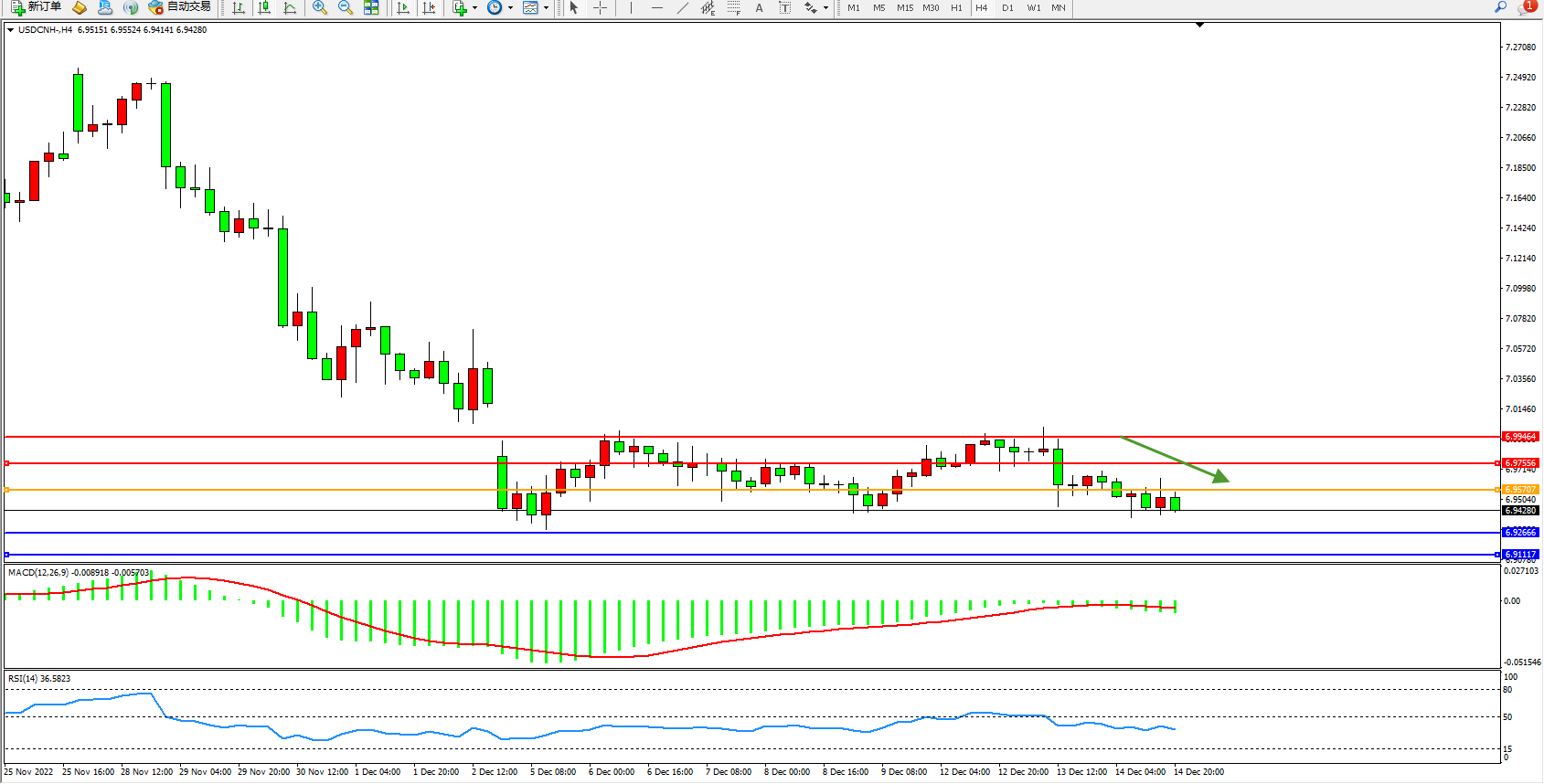Viewport: 1544px width, 784px height.
Task: Pick the Fibonacci retracement tool
Action: click(x=733, y=7)
